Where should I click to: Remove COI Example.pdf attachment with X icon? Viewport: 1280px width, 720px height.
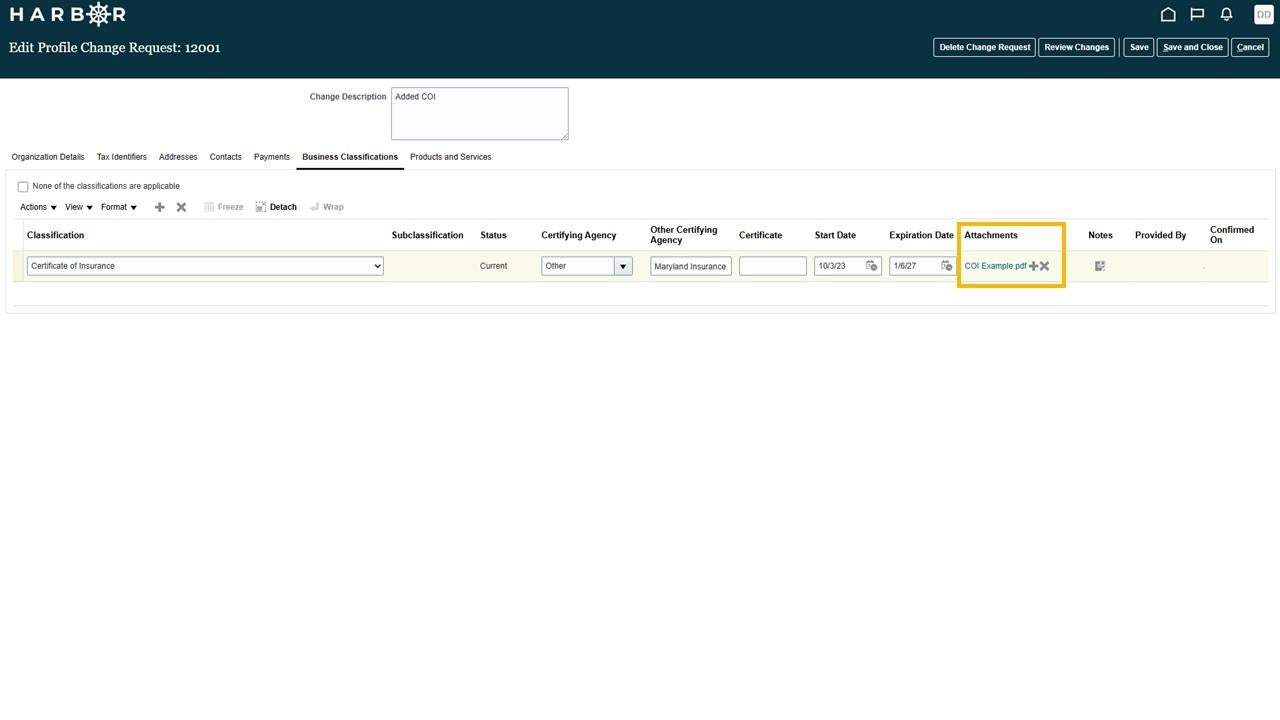click(1045, 266)
